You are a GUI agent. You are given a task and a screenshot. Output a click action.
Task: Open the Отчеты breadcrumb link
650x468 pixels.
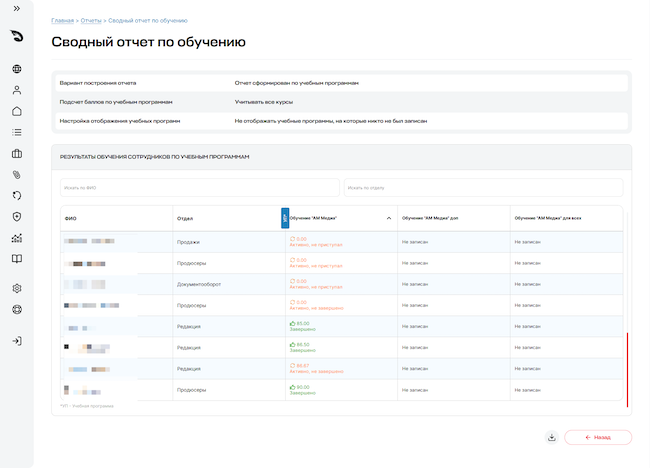[91, 20]
